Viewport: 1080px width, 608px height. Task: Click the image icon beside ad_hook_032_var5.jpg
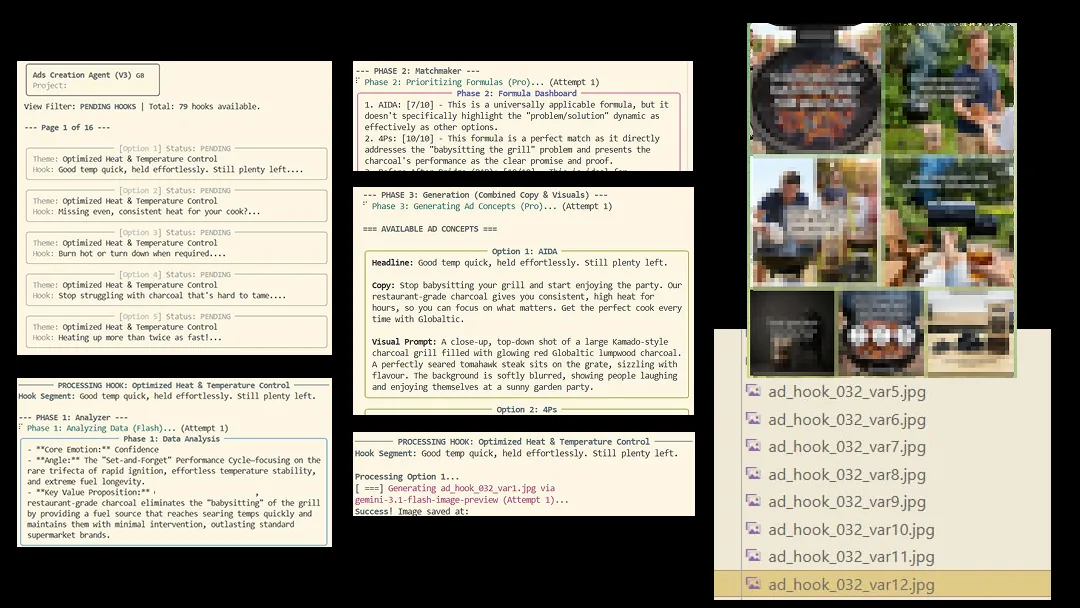point(754,391)
